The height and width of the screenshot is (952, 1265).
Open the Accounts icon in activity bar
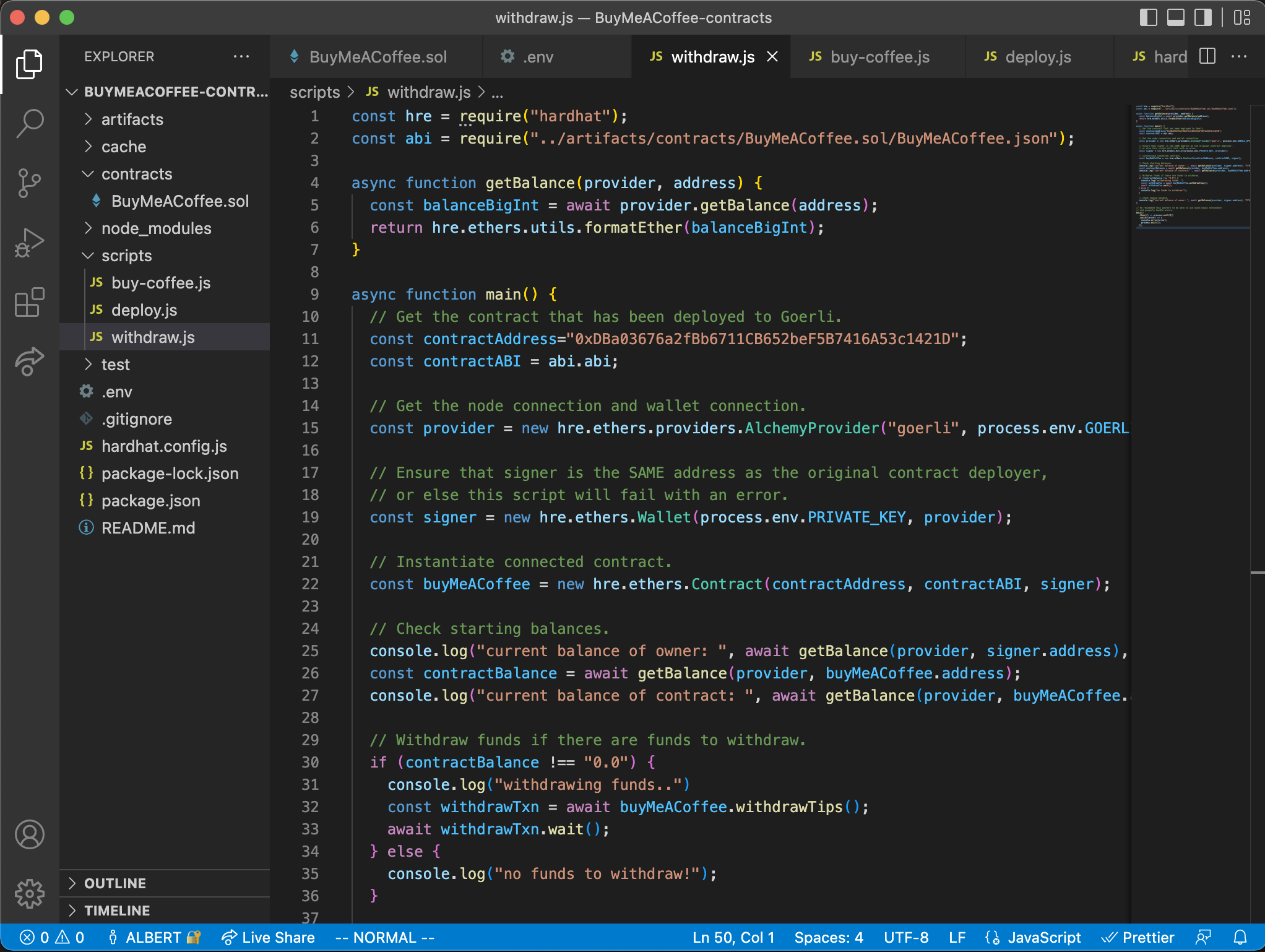[29, 834]
